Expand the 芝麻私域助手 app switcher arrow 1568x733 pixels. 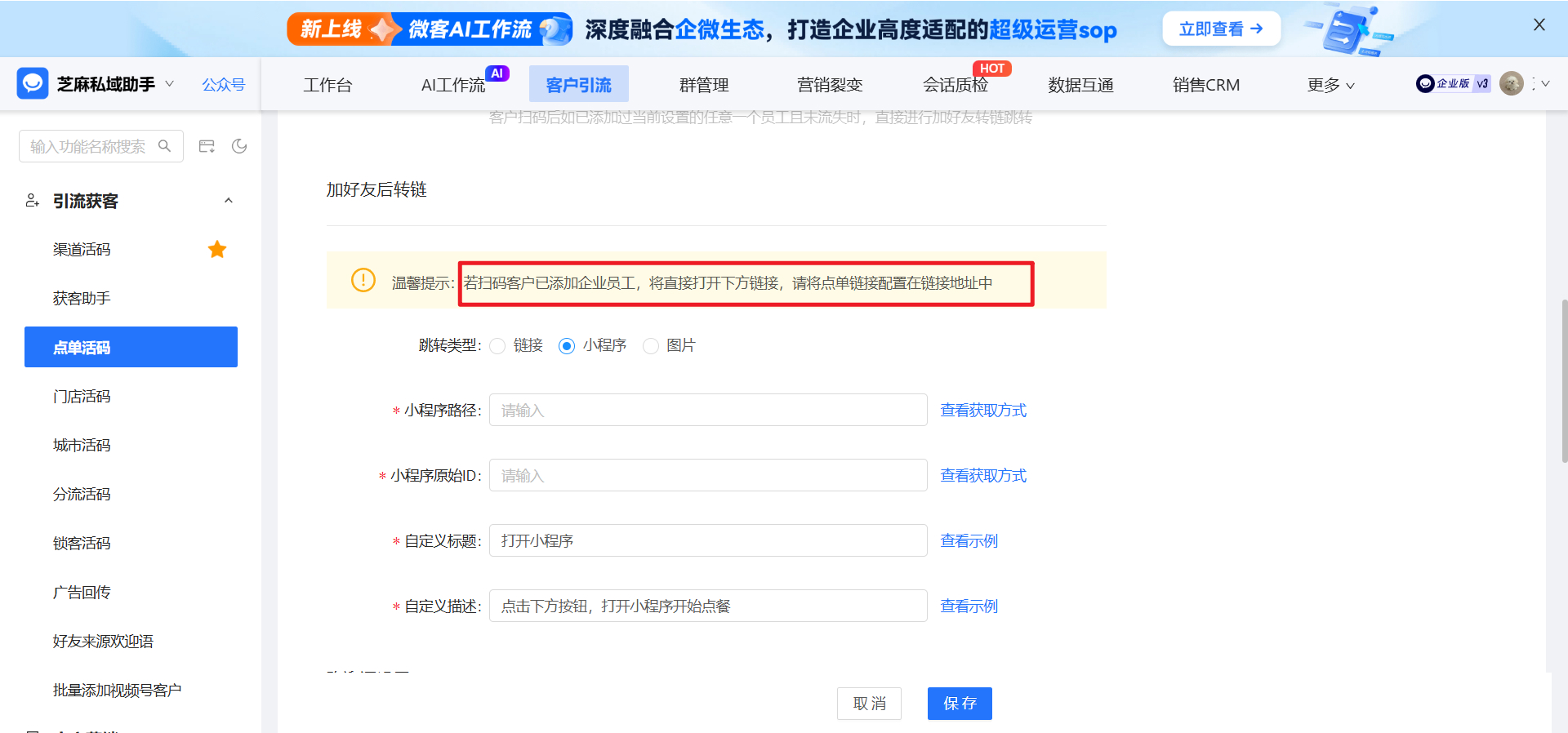tap(170, 83)
